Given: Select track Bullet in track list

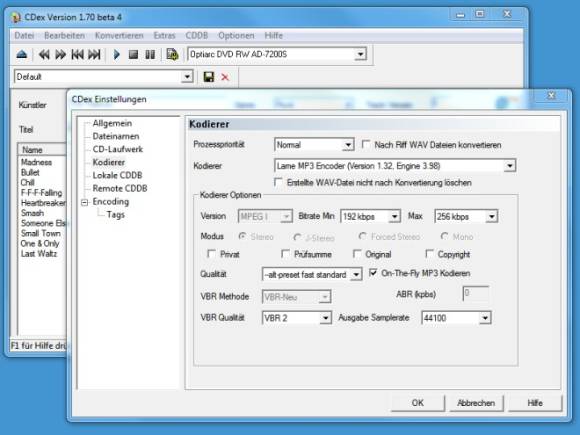Looking at the screenshot, I should point(30,172).
